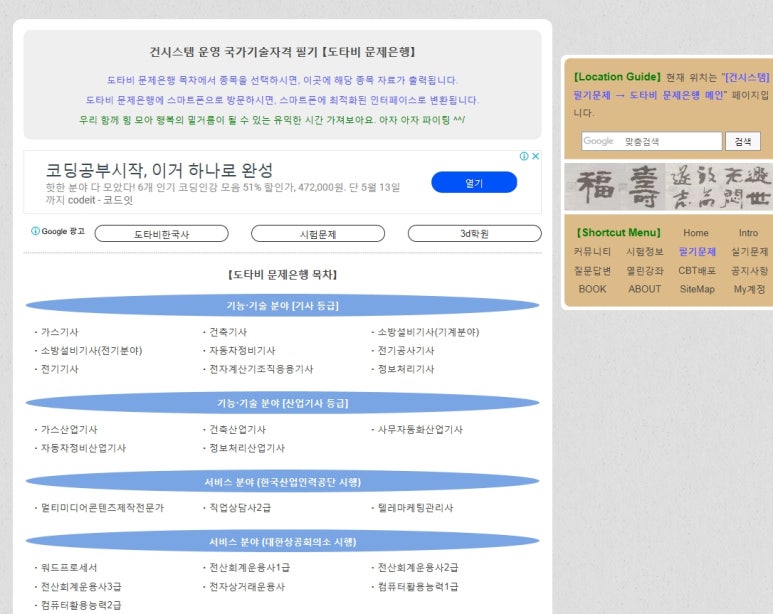Open 소방설비기사(기계분야) link
Screen dimensions: 773x614
(428, 332)
